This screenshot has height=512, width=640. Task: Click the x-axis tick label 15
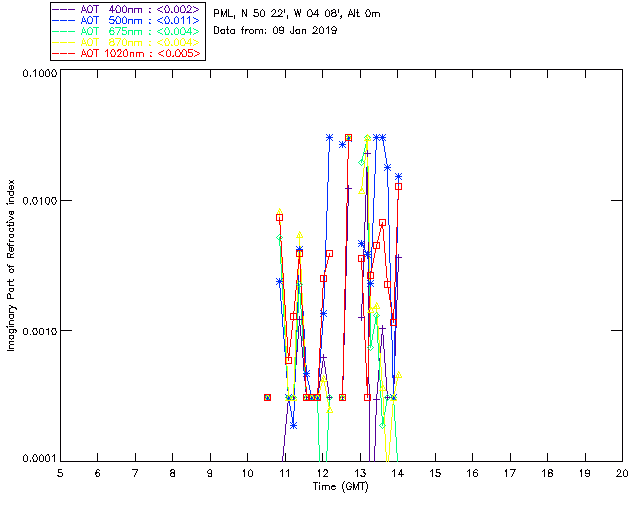coord(435,473)
